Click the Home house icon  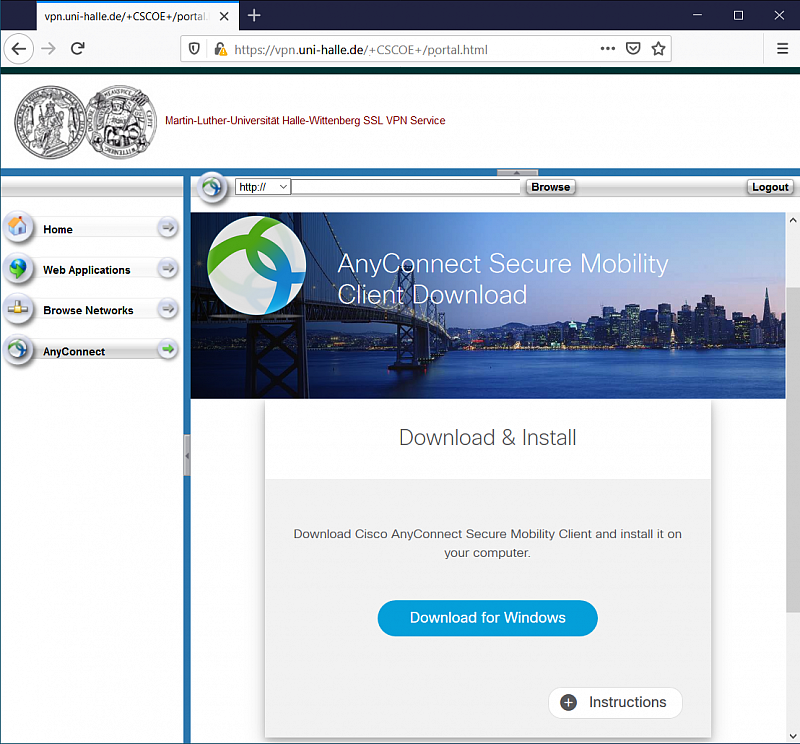coord(18,226)
